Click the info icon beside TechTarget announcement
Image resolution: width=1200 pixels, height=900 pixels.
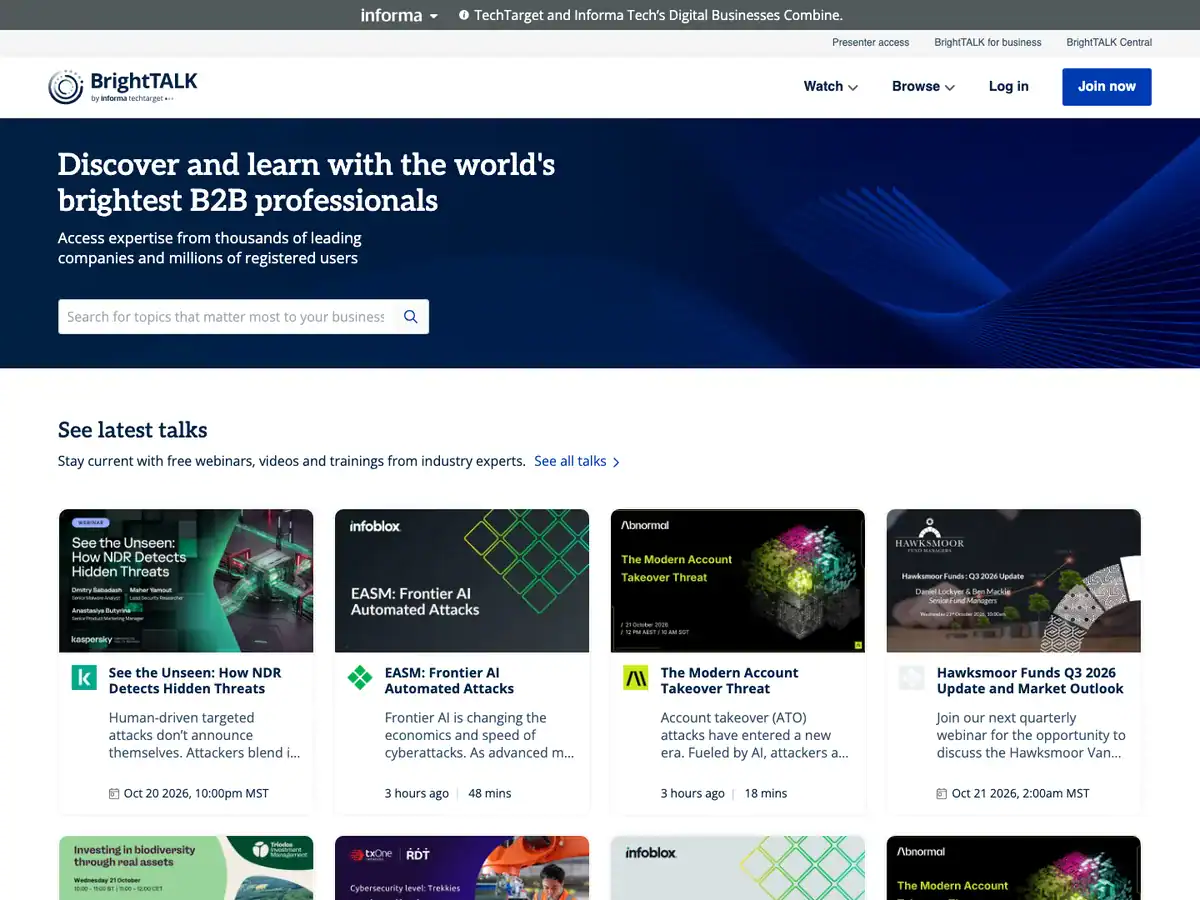[464, 15]
